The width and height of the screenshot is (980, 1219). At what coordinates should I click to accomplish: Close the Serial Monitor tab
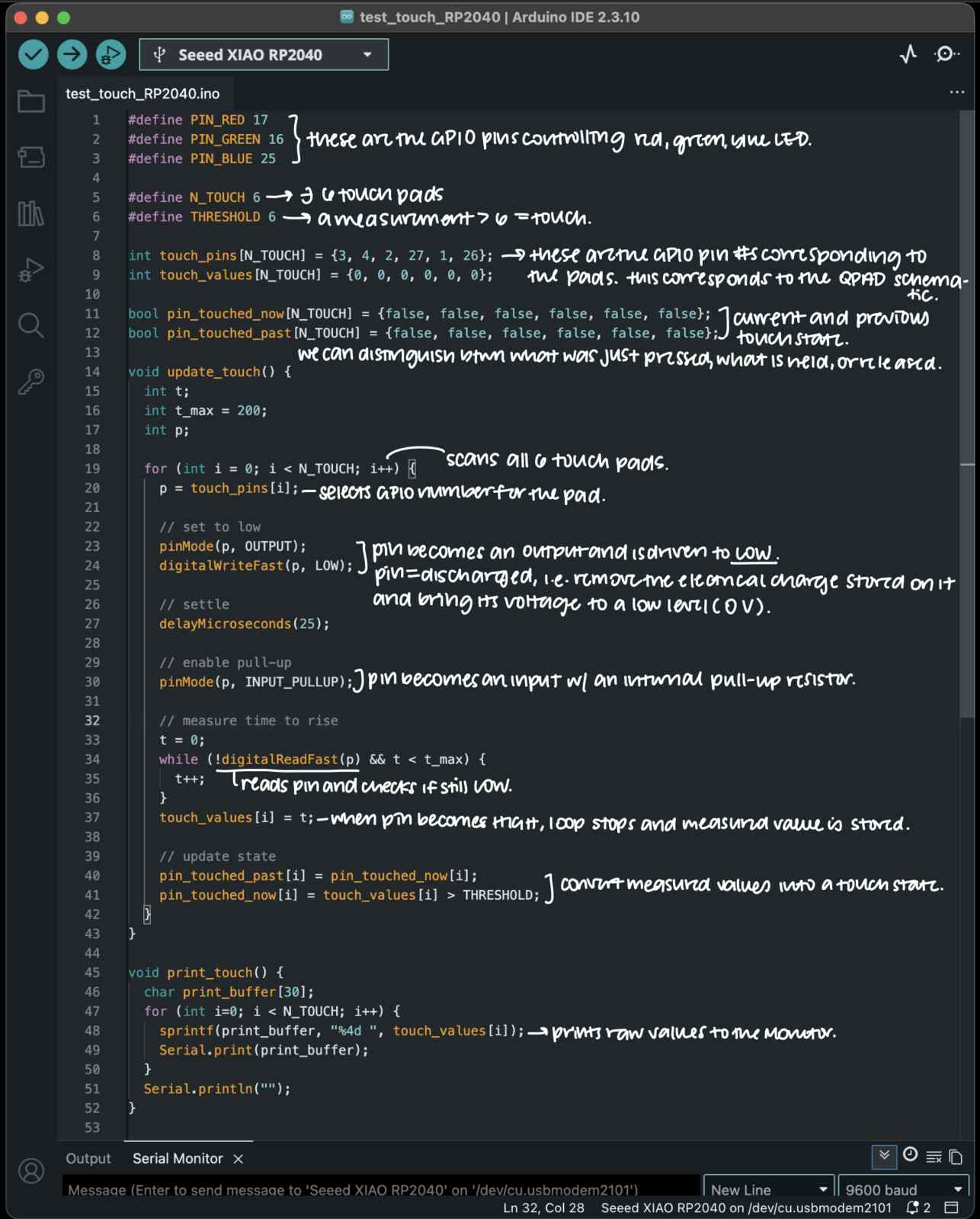click(238, 1159)
